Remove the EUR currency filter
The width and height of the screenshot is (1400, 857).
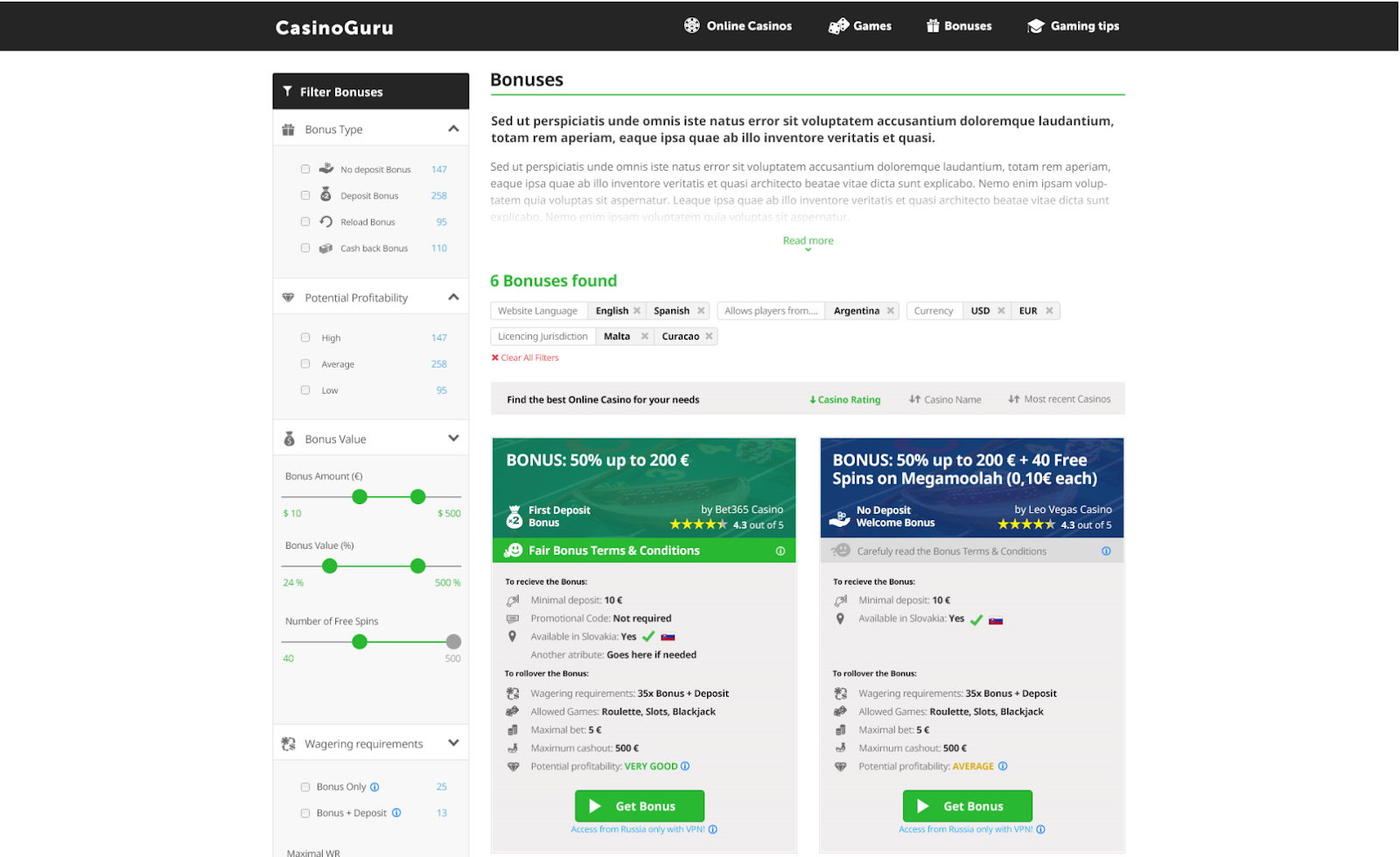pos(1049,311)
